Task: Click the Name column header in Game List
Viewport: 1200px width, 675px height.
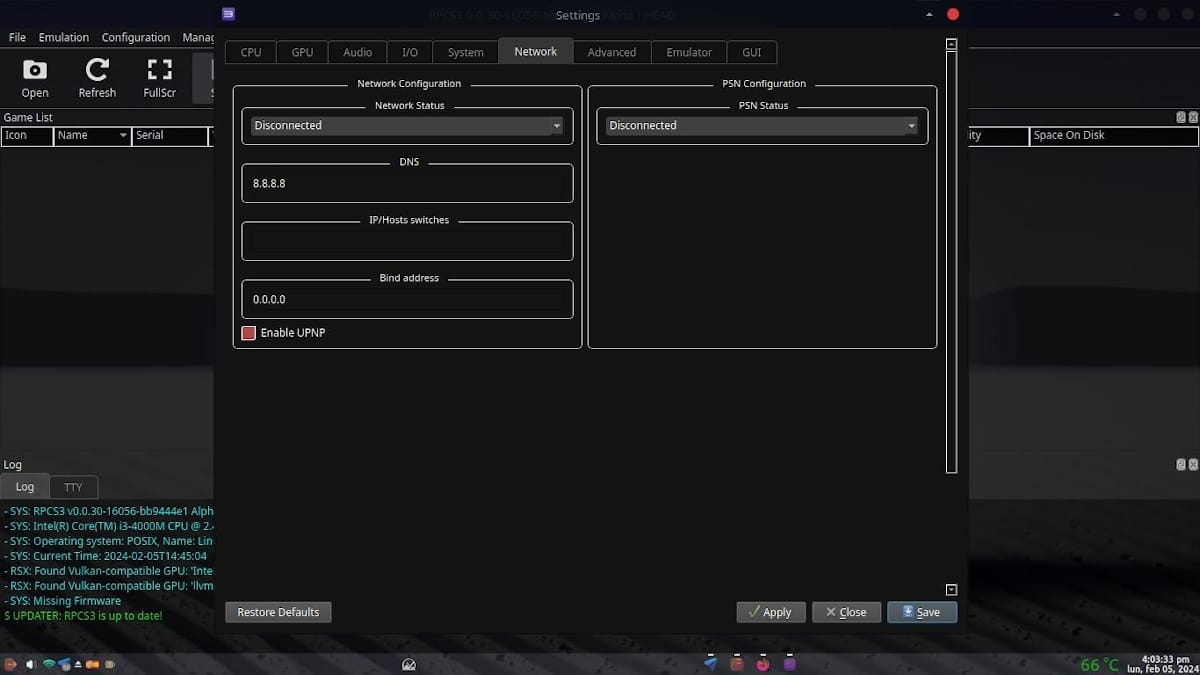Action: (93, 135)
